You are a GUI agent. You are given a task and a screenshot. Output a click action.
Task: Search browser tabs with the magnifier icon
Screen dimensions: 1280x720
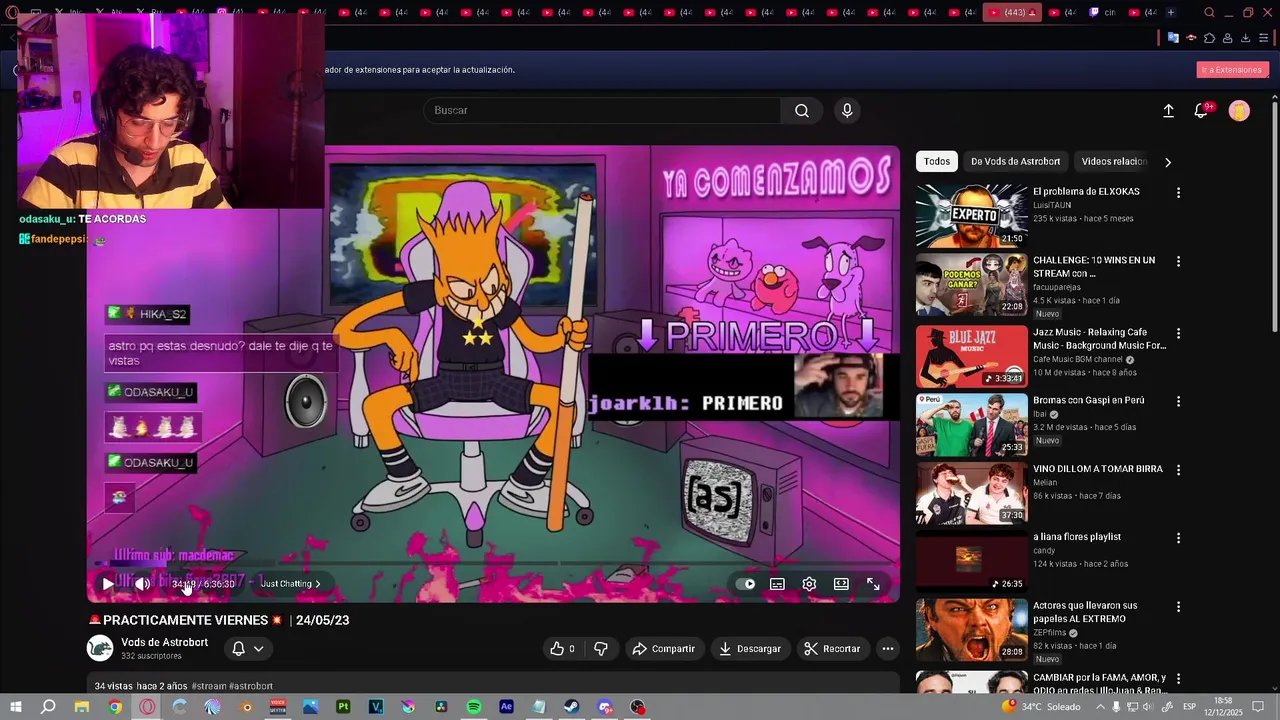click(1209, 13)
